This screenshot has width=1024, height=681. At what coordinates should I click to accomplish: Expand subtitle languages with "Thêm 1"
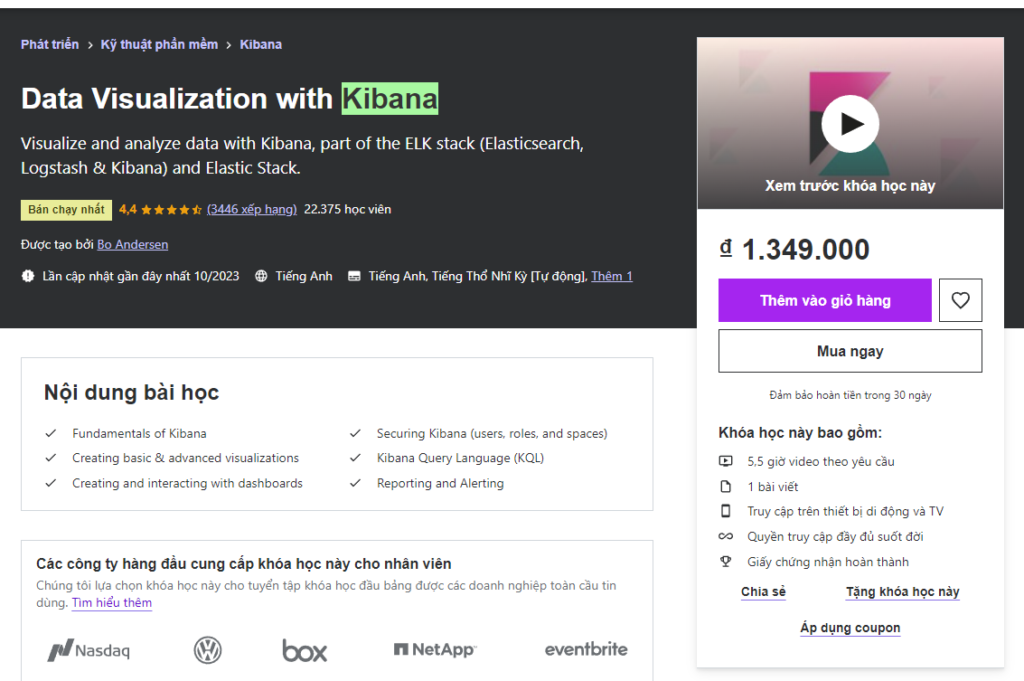611,276
